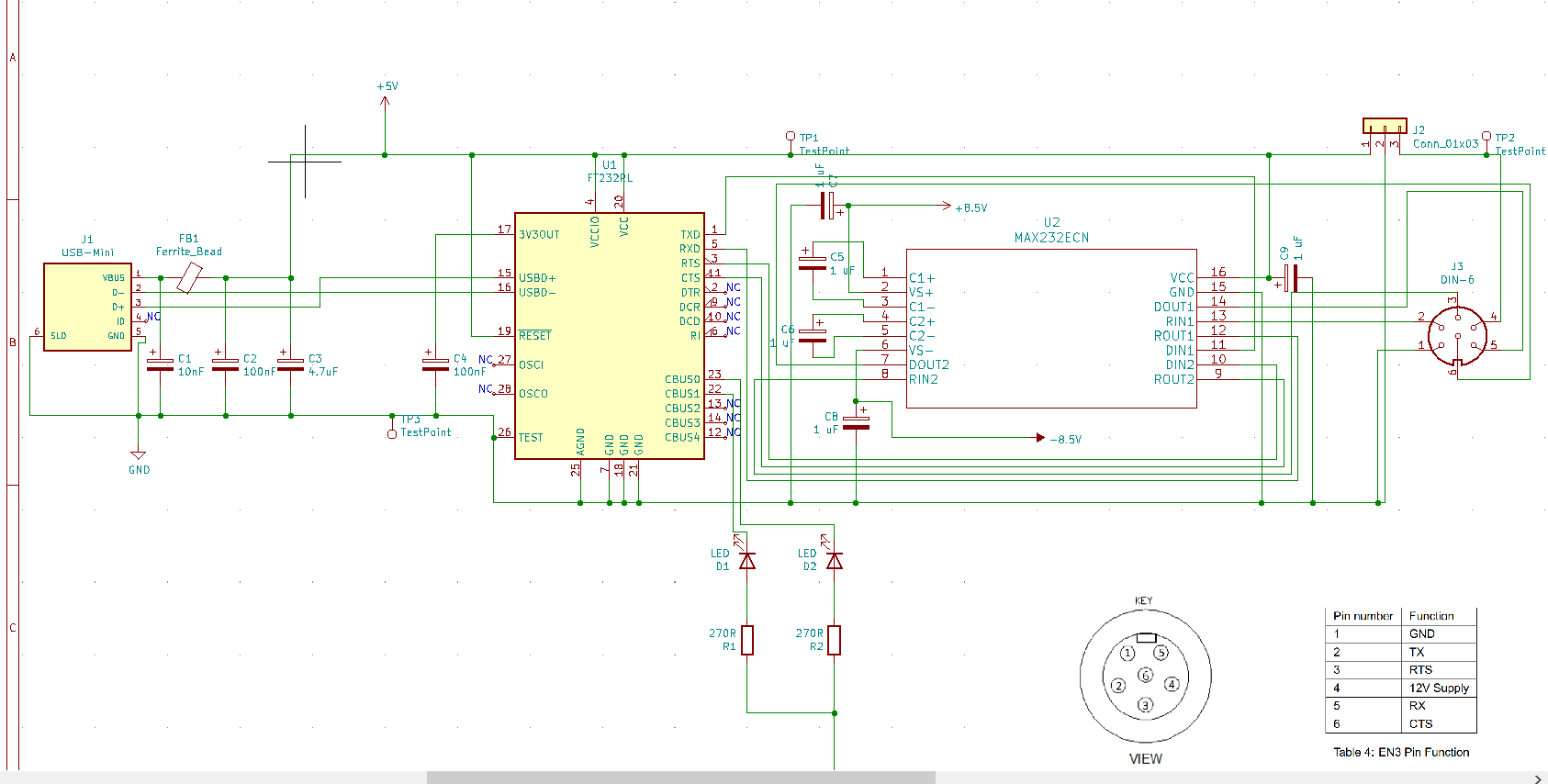This screenshot has width=1548, height=784.
Task: Click the 'CBUS0' pin label on U1
Action: point(682,379)
